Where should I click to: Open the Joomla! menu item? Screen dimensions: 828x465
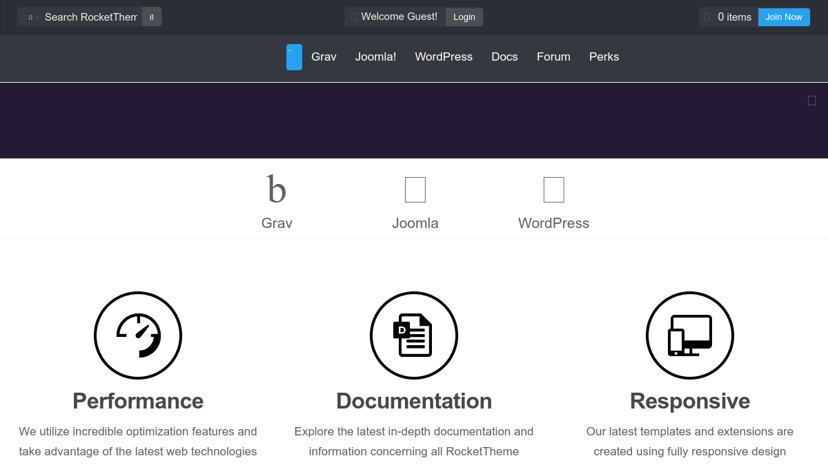coord(375,57)
